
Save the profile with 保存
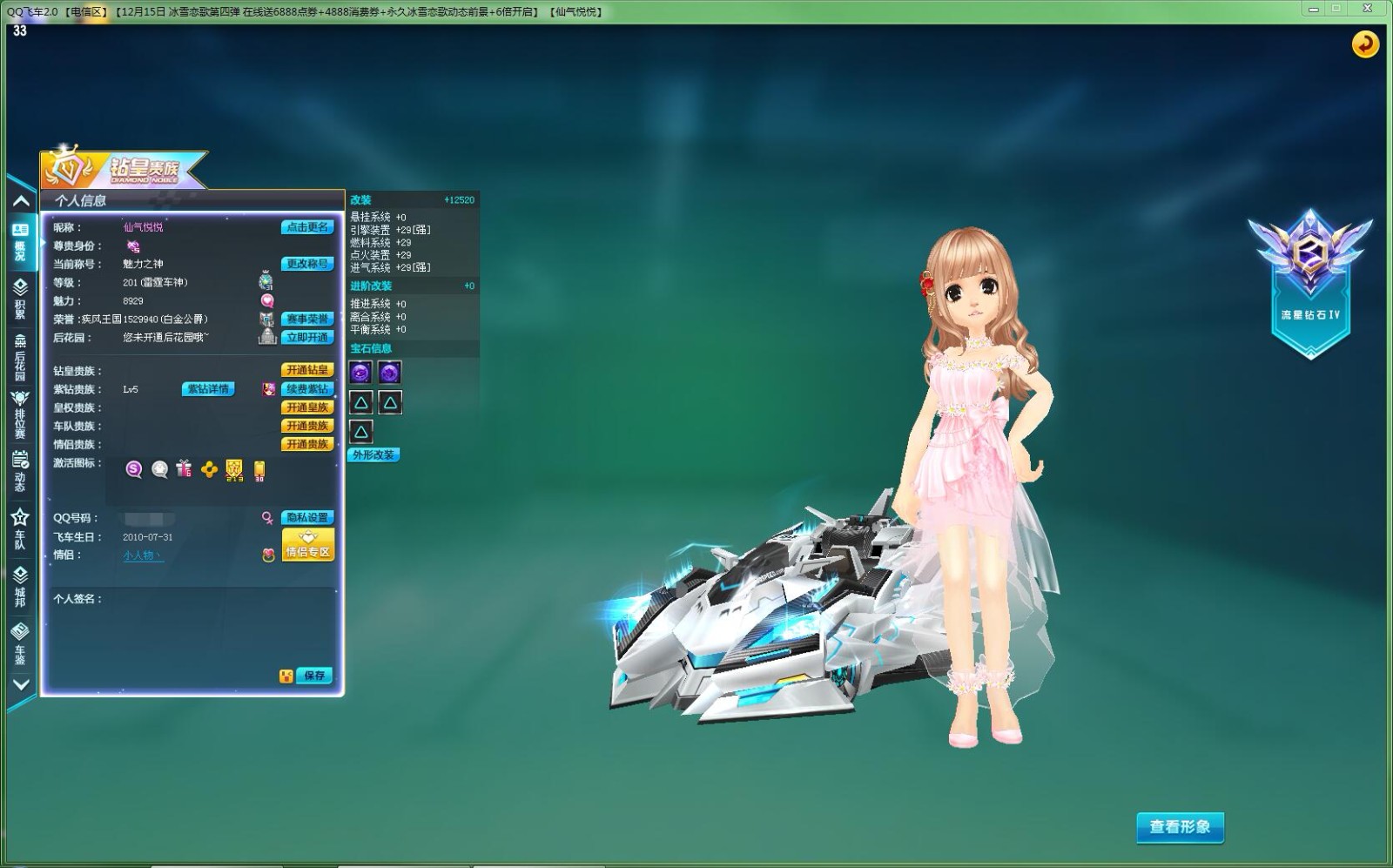point(314,676)
